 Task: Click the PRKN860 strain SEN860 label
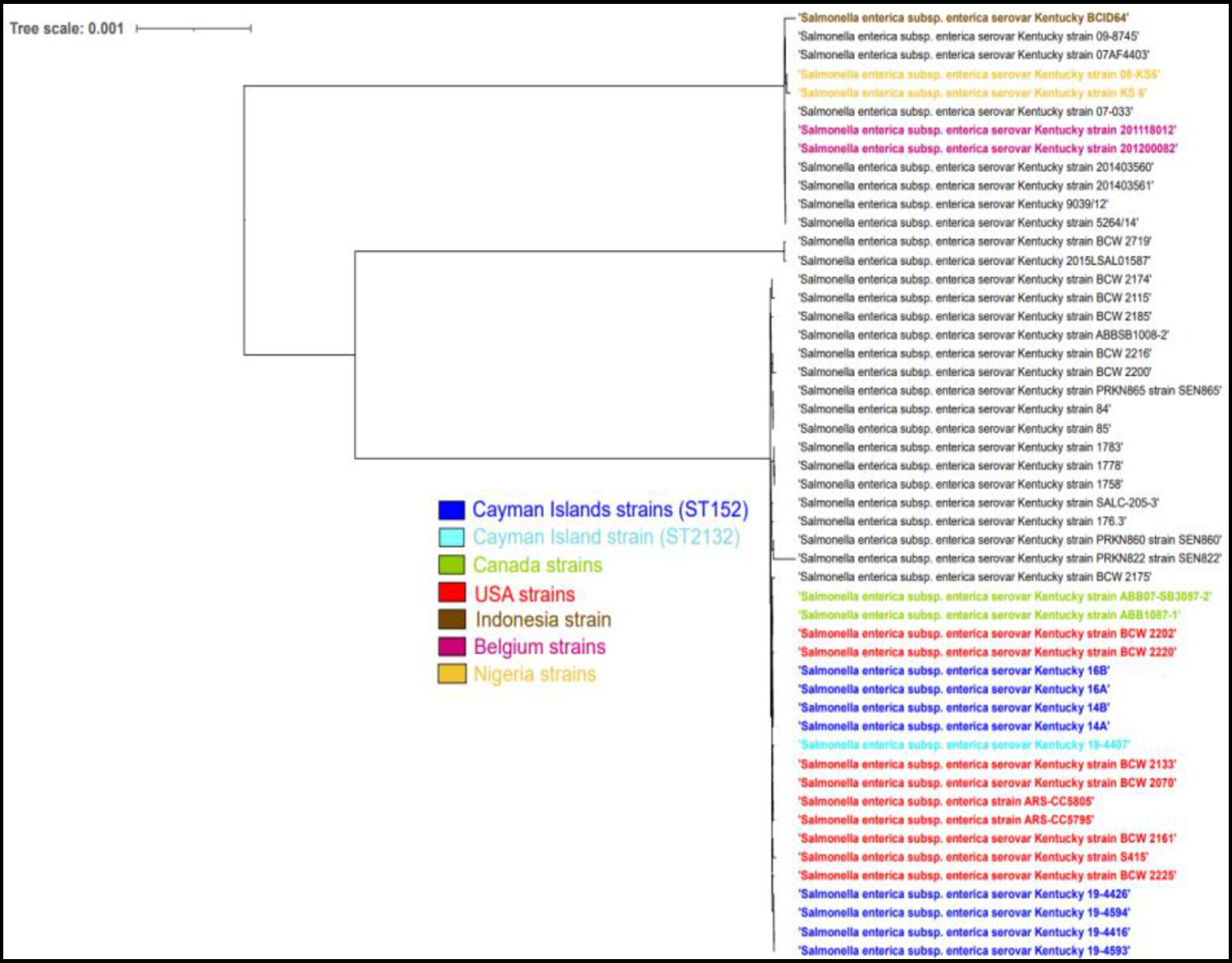click(1010, 540)
